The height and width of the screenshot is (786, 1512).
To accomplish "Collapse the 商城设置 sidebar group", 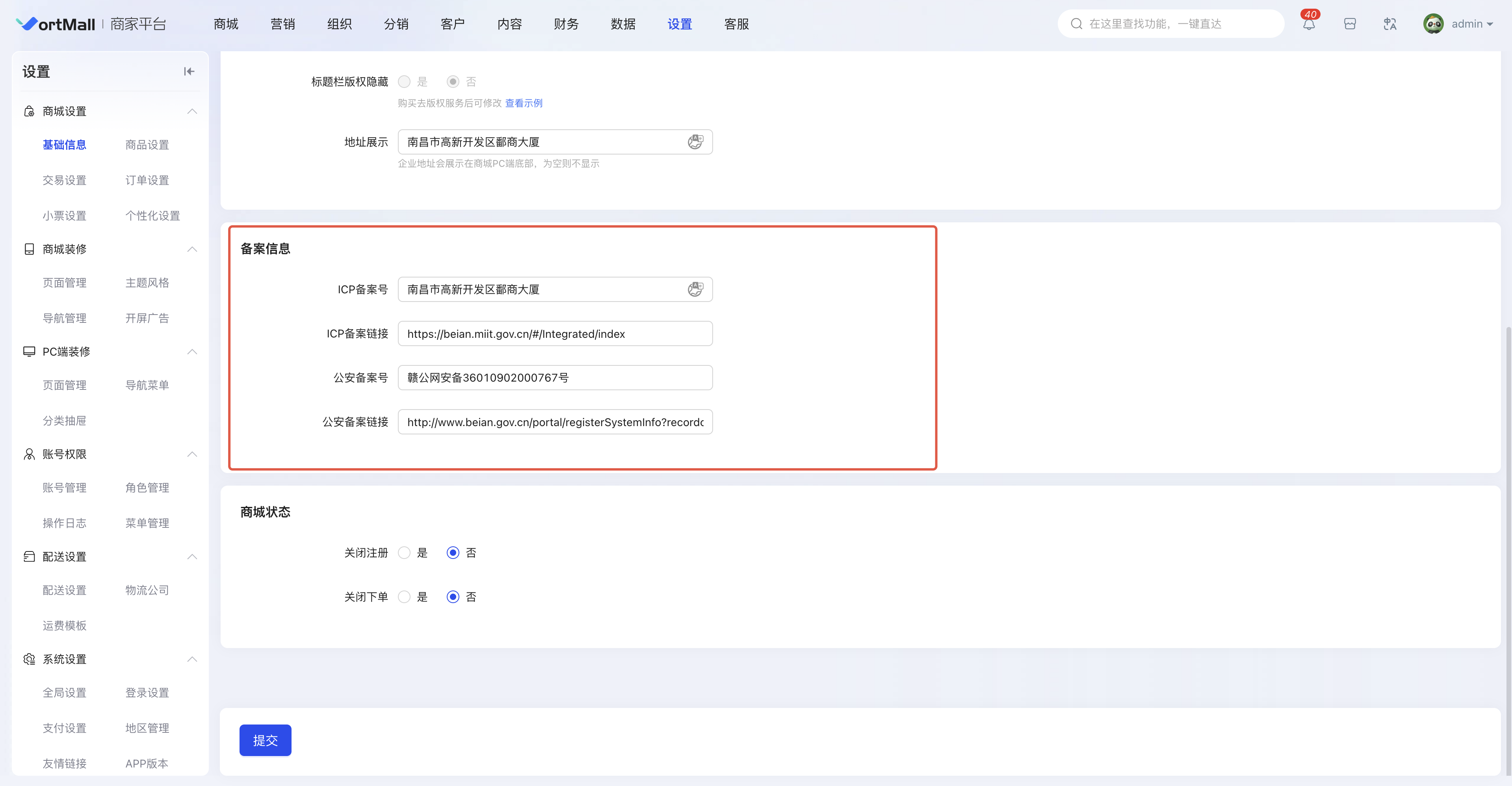I will click(192, 111).
